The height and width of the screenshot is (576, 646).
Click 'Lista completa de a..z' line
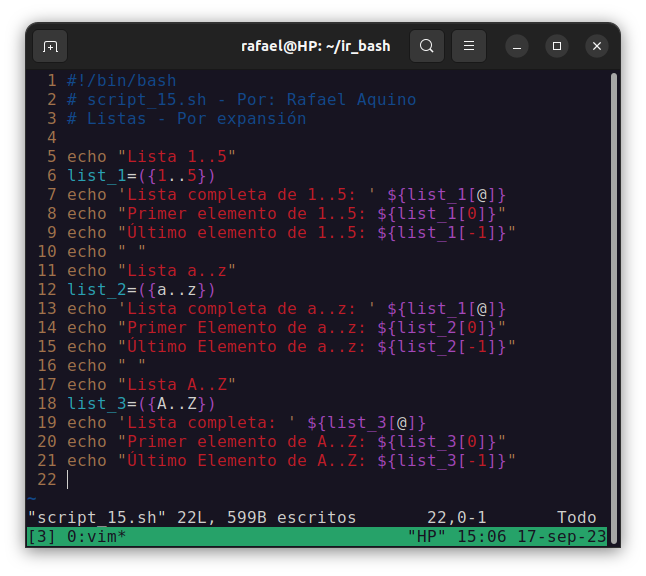286,309
